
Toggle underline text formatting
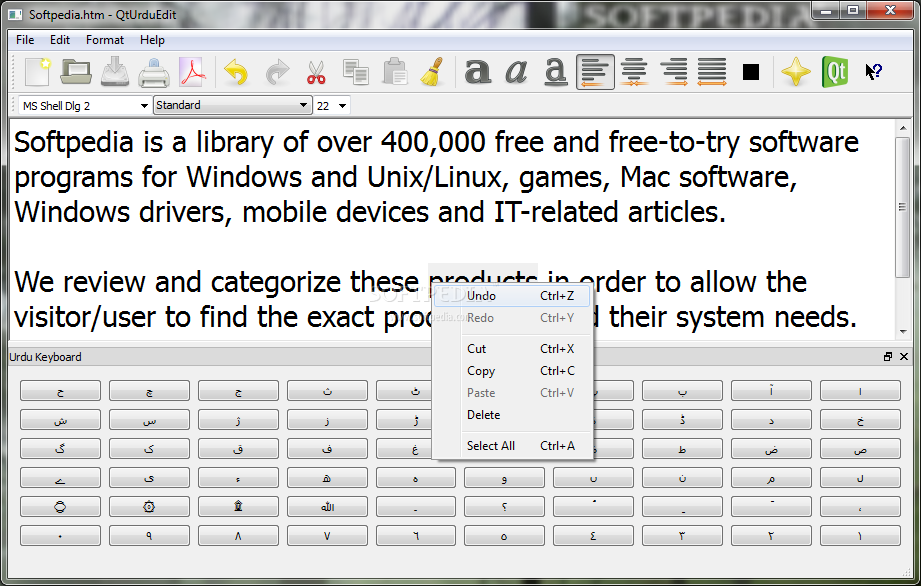tap(555, 72)
